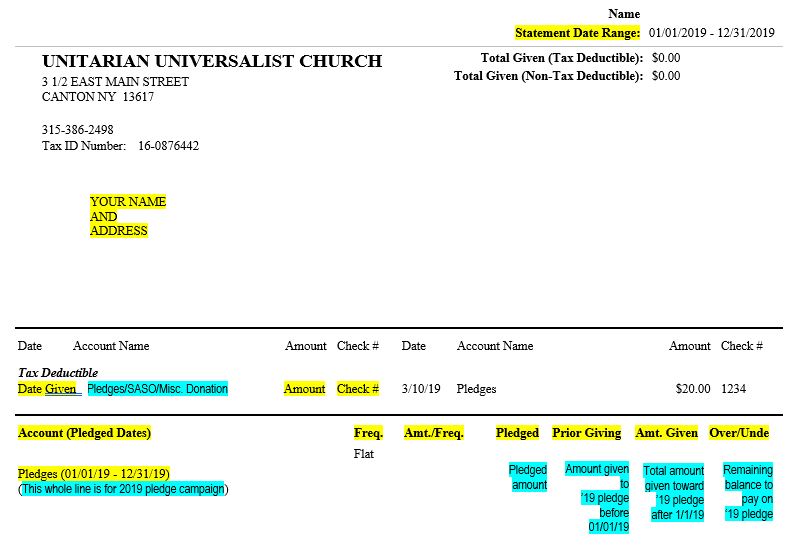Click the 'Pledges' account entry beside 3/10/19

pyautogui.click(x=476, y=389)
